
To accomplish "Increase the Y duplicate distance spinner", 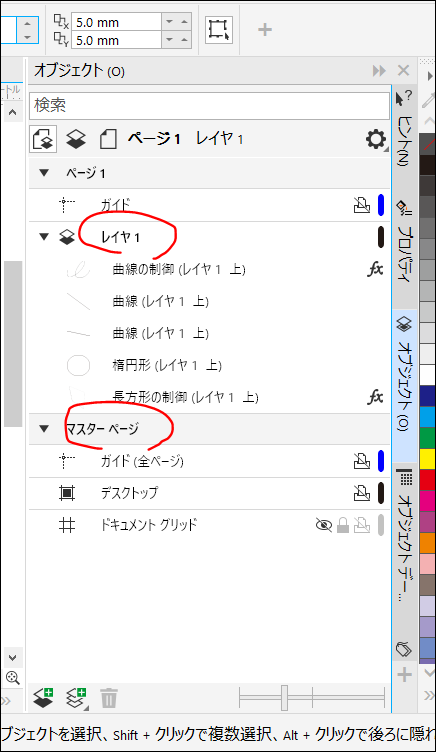I will coord(184,40).
